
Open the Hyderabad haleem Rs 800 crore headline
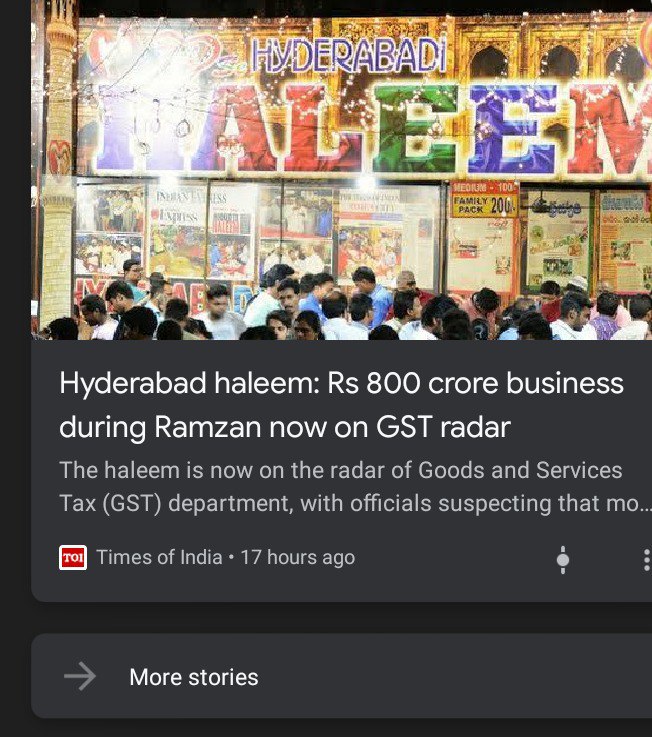coord(341,405)
